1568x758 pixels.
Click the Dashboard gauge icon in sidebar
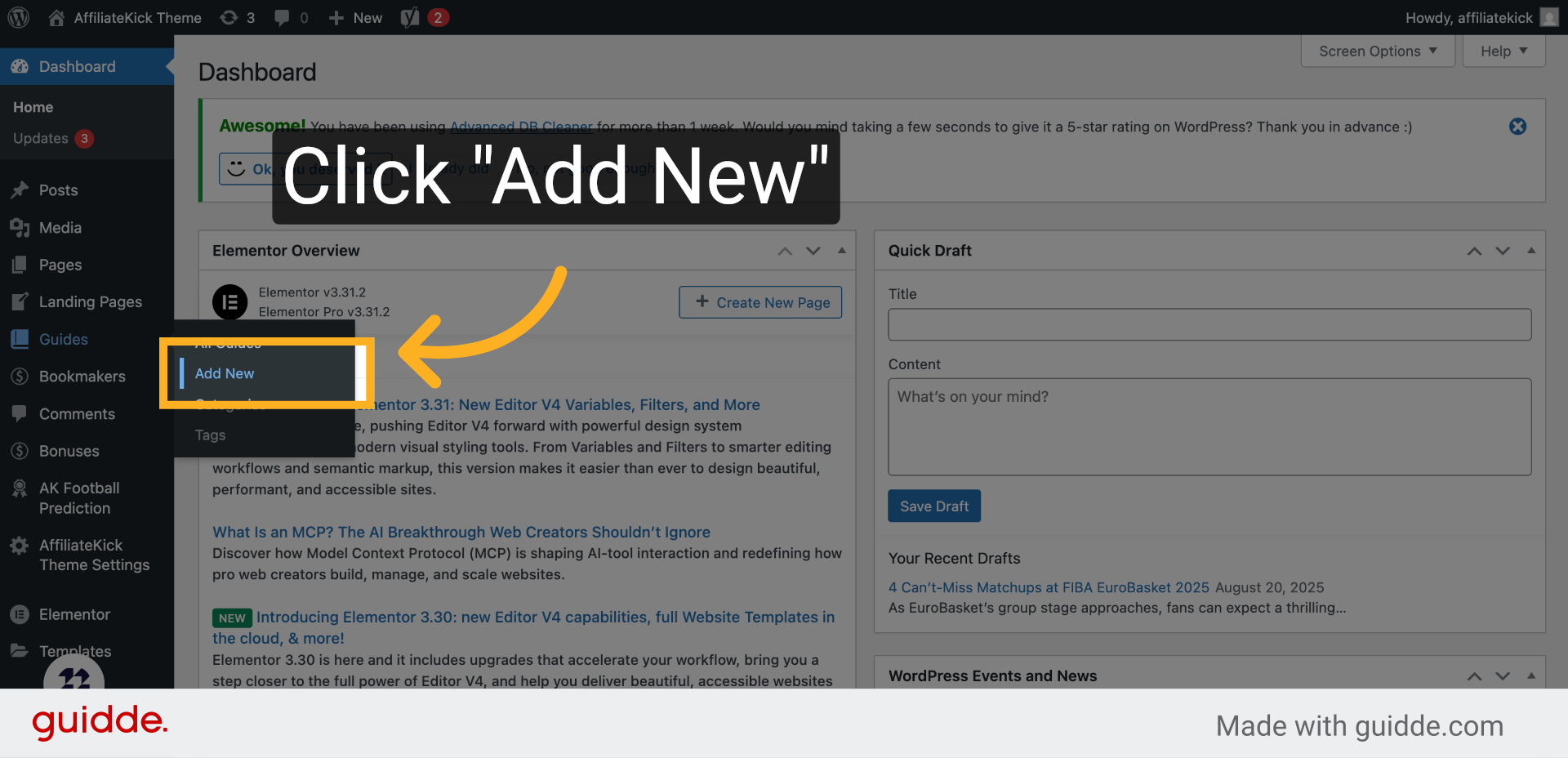[20, 66]
